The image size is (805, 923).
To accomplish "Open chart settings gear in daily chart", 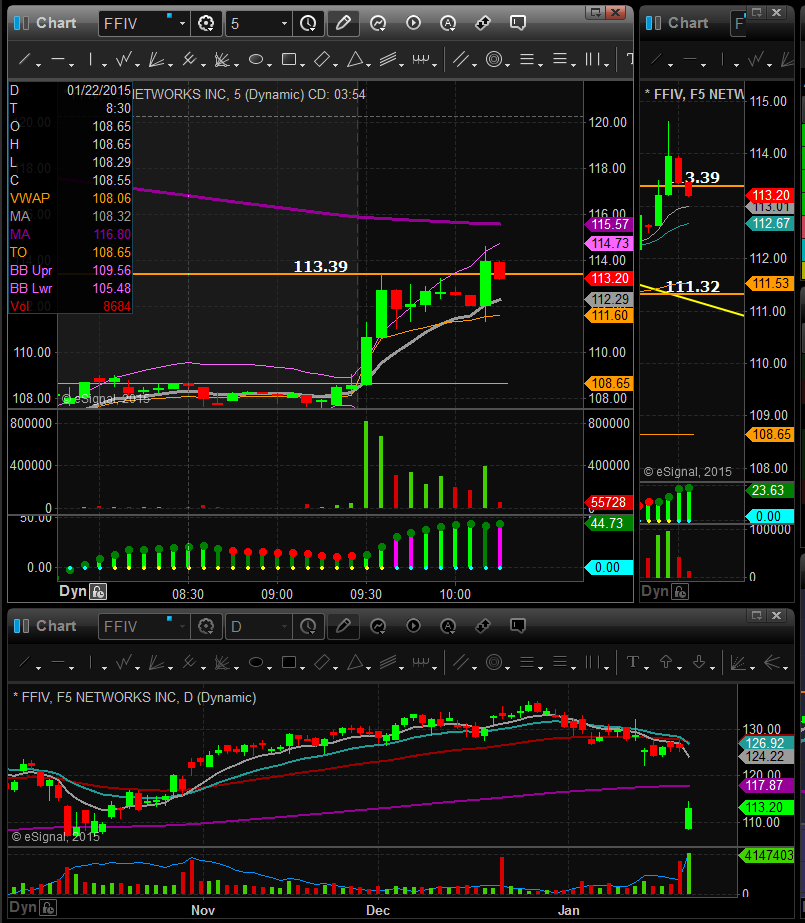I will 206,626.
